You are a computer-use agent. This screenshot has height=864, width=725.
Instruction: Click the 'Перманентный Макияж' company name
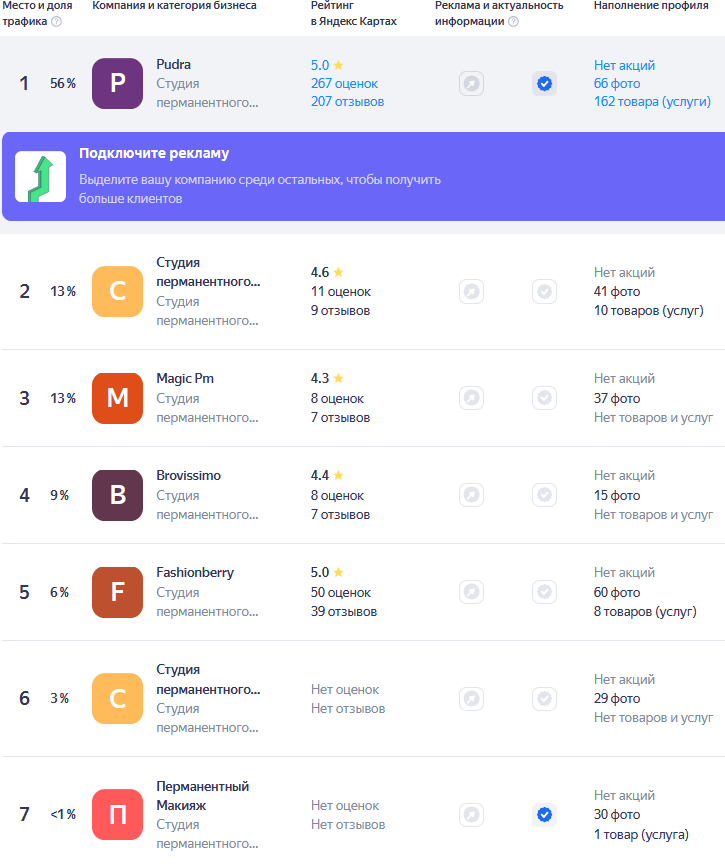(x=203, y=796)
